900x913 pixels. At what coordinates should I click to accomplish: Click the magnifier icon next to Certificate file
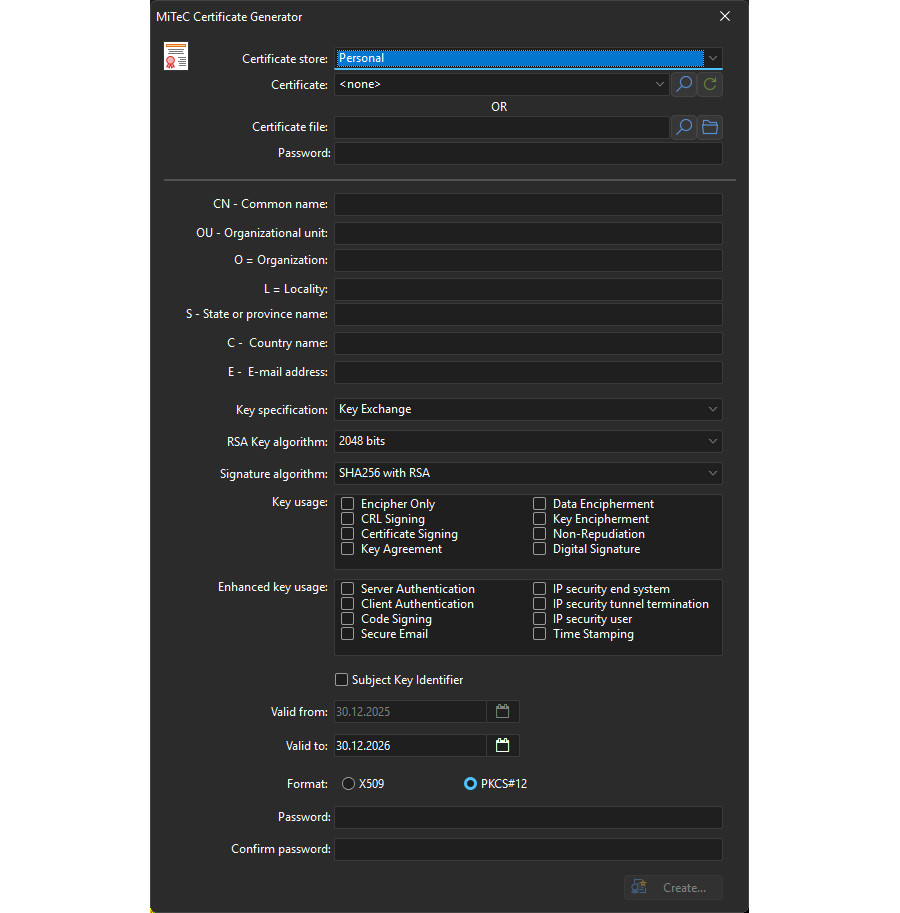(684, 127)
